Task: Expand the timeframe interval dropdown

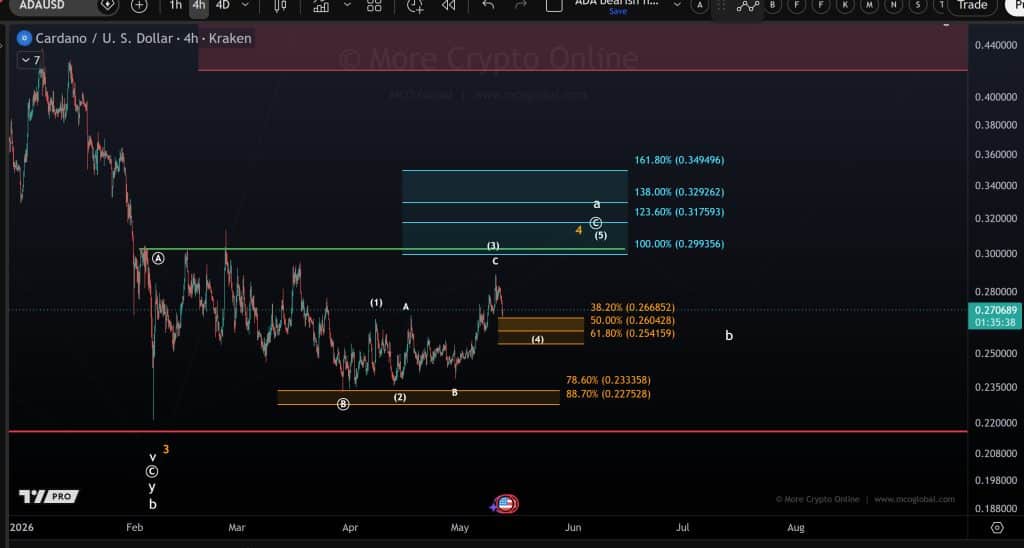Action: click(x=246, y=5)
